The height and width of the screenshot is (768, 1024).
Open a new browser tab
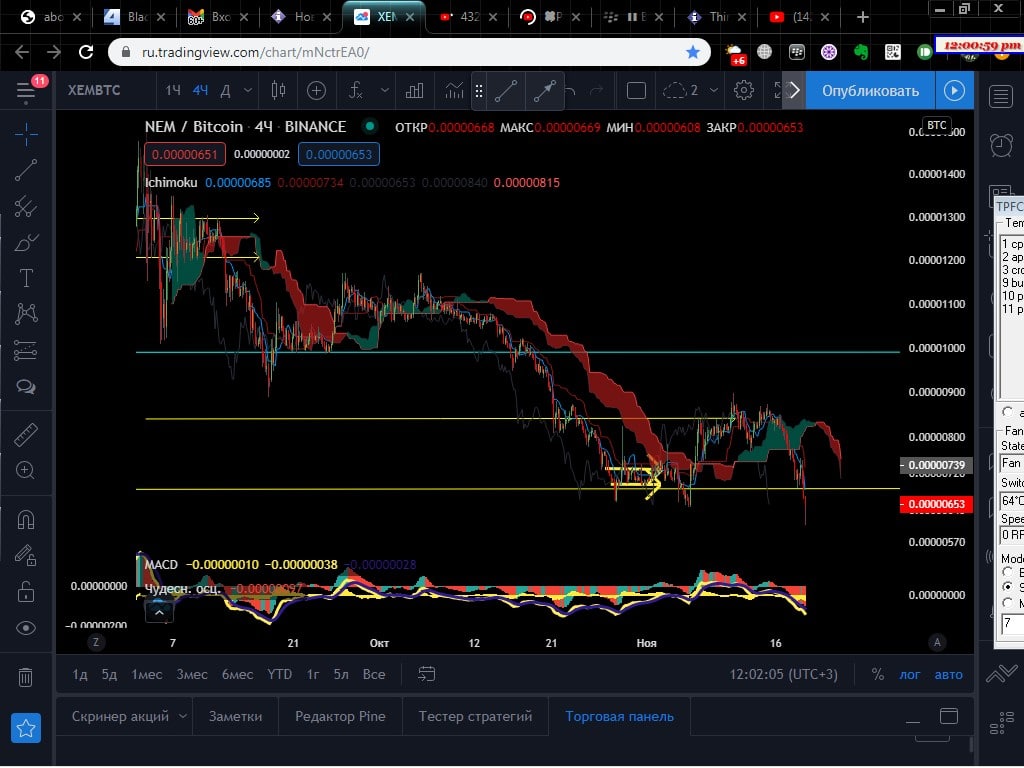point(863,17)
